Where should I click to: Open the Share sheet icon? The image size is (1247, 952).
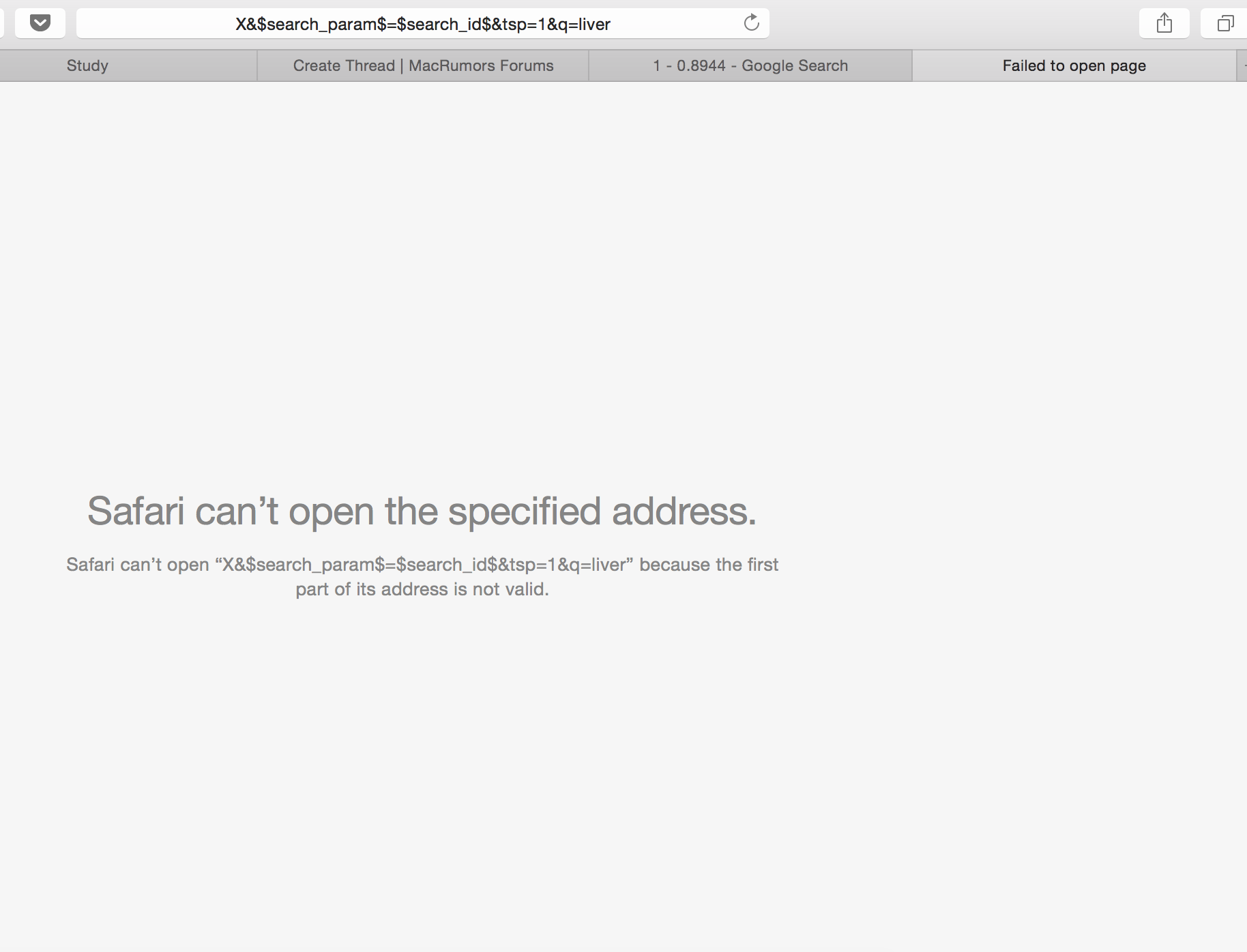1164,23
